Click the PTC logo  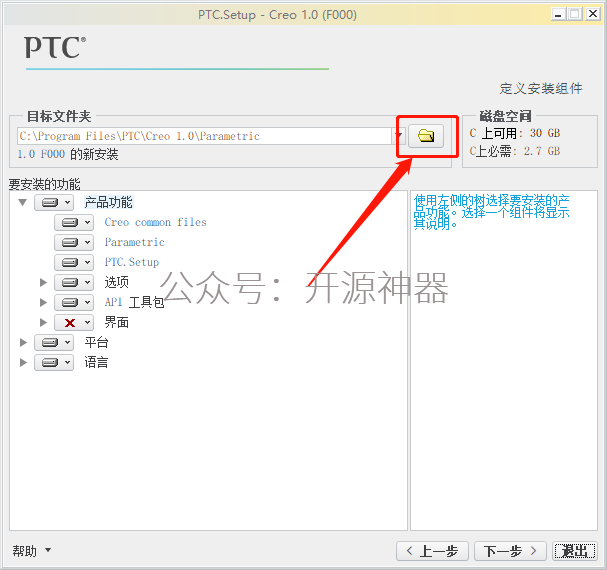tap(55, 47)
